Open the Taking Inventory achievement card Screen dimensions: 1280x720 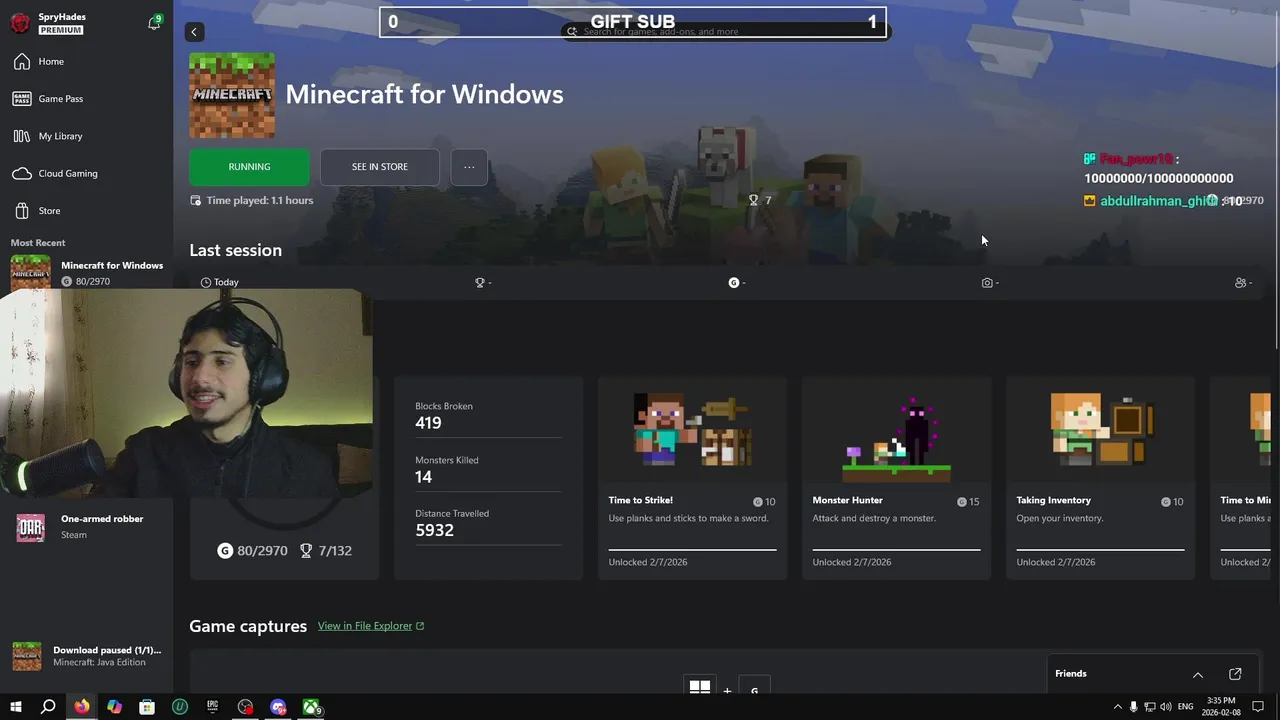(1100, 478)
